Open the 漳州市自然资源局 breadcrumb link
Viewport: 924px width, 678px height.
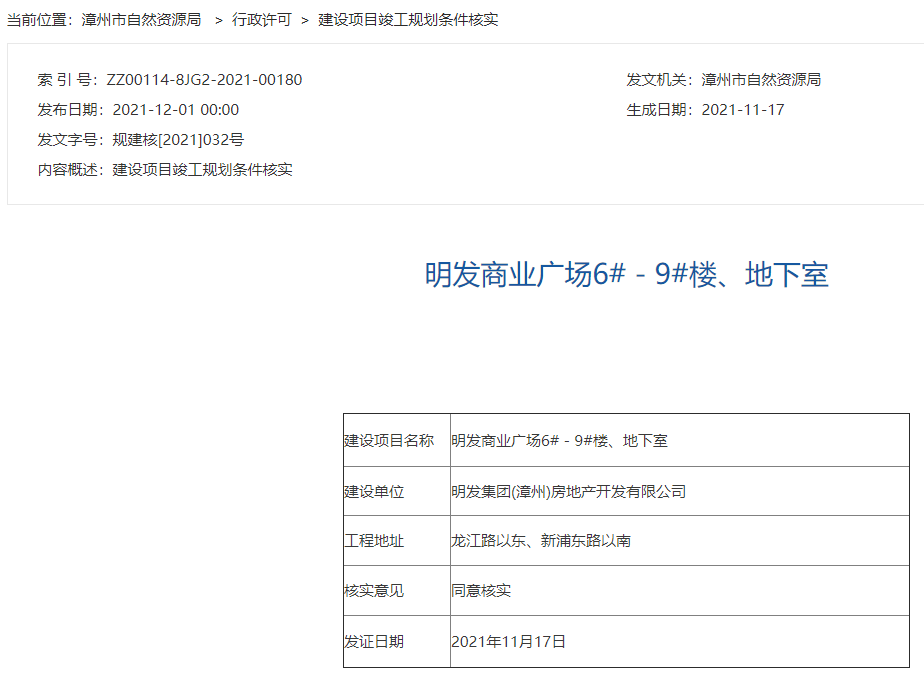pyautogui.click(x=141, y=20)
